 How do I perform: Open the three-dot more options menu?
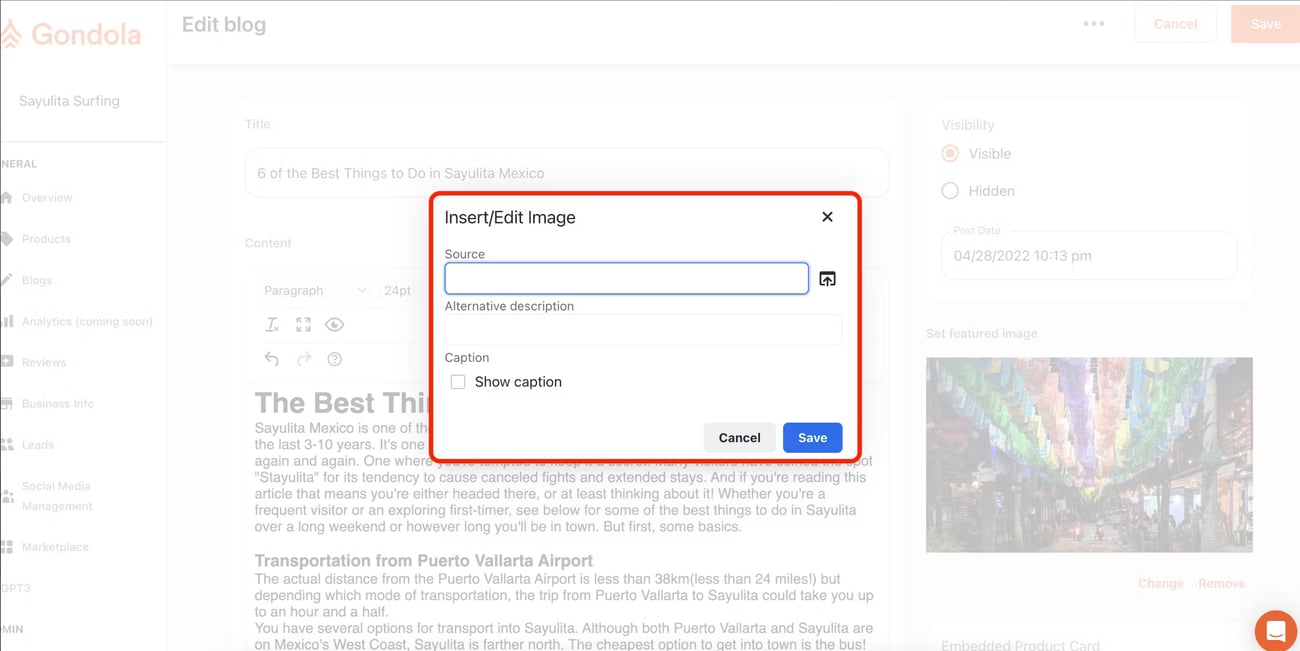(1094, 24)
